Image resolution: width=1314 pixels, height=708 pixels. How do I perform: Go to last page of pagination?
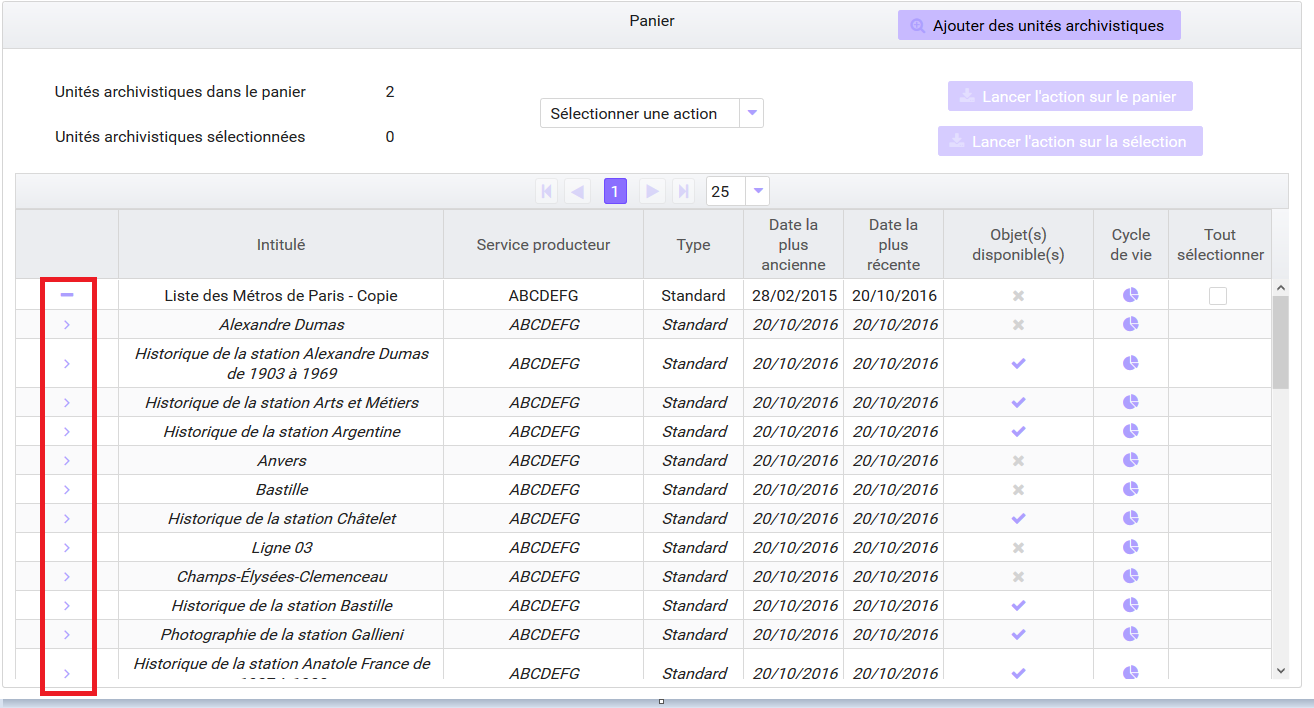tap(684, 191)
